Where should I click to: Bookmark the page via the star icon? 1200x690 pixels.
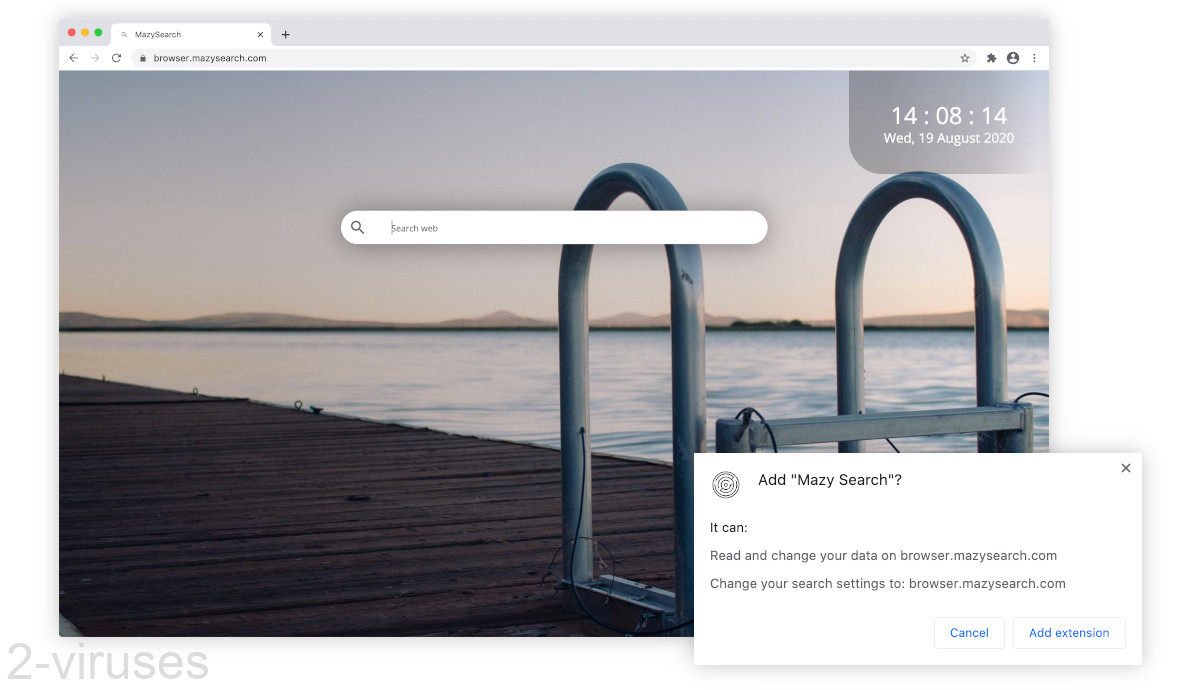(964, 58)
